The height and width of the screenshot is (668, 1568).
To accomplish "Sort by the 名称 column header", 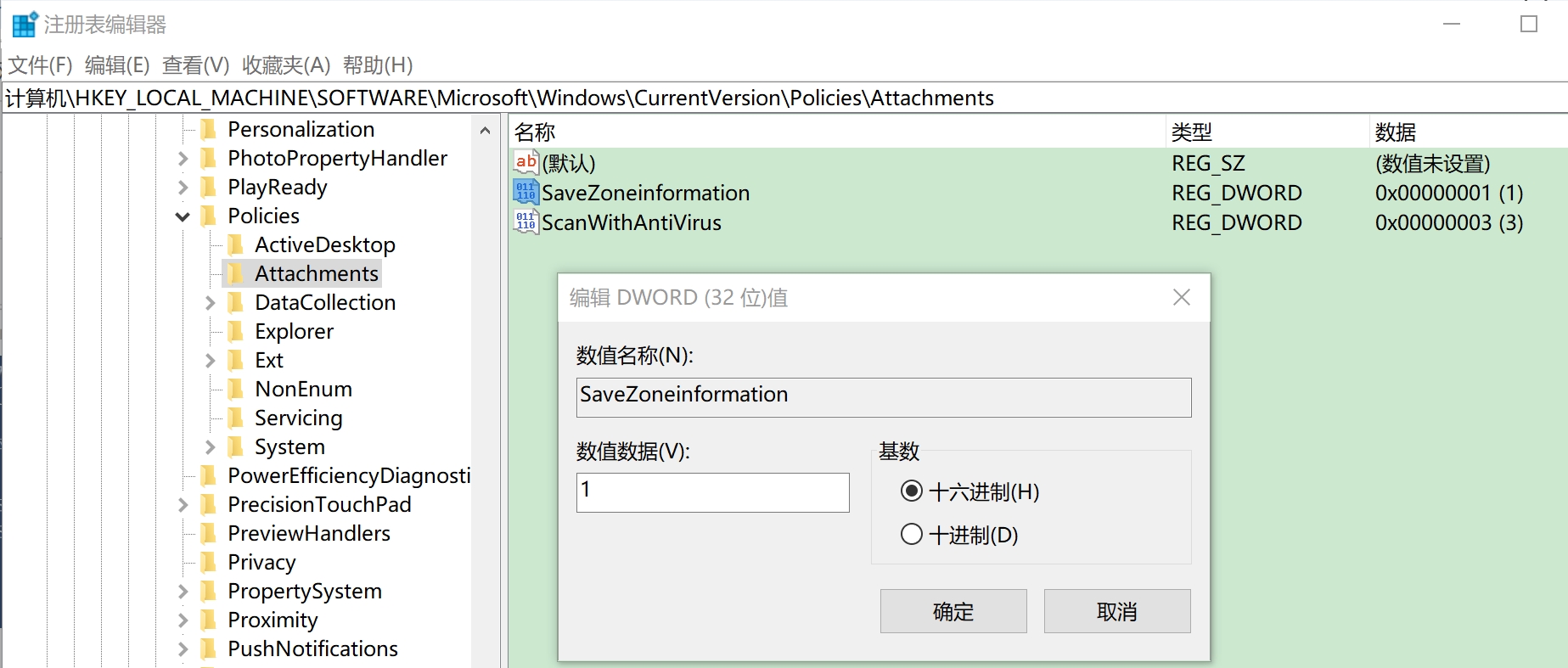I will (x=836, y=132).
